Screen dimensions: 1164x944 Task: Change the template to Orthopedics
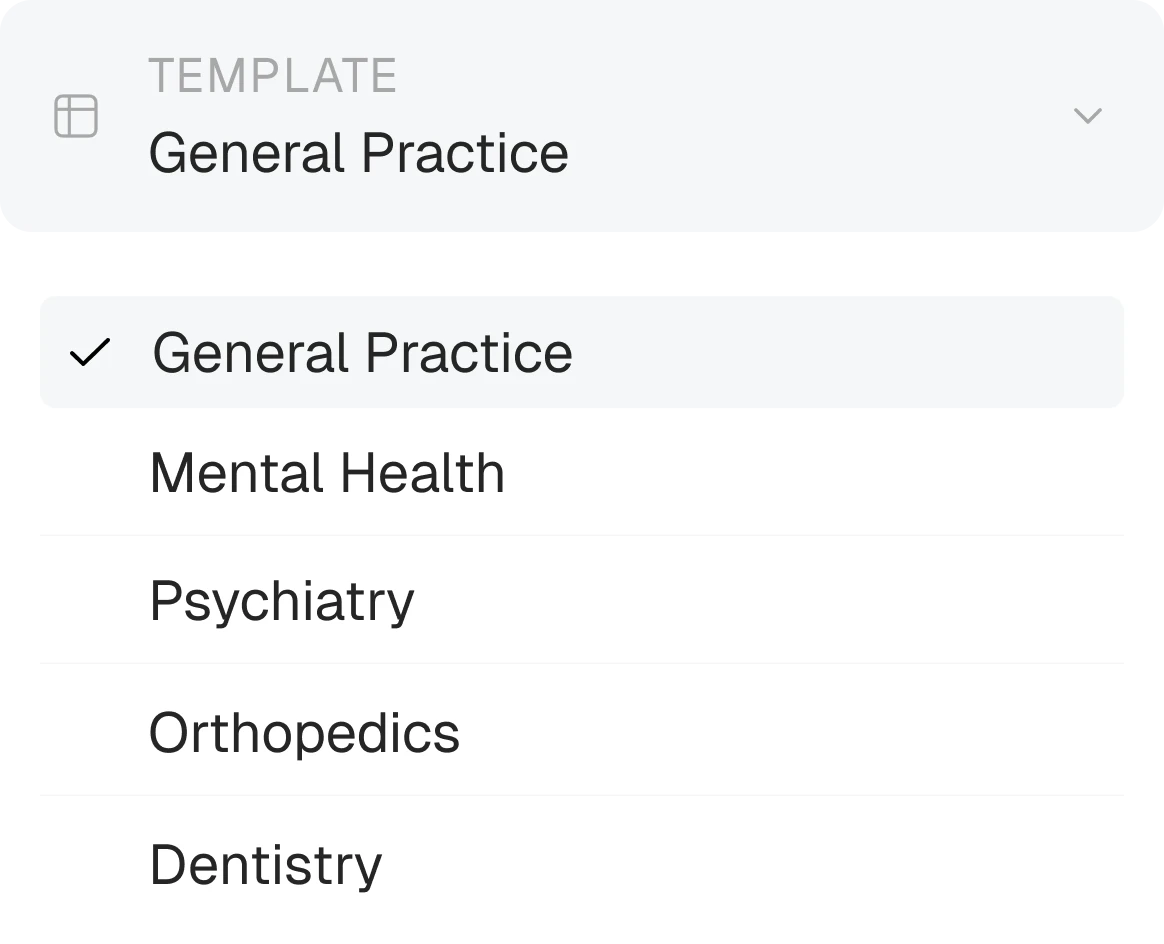(x=582, y=732)
